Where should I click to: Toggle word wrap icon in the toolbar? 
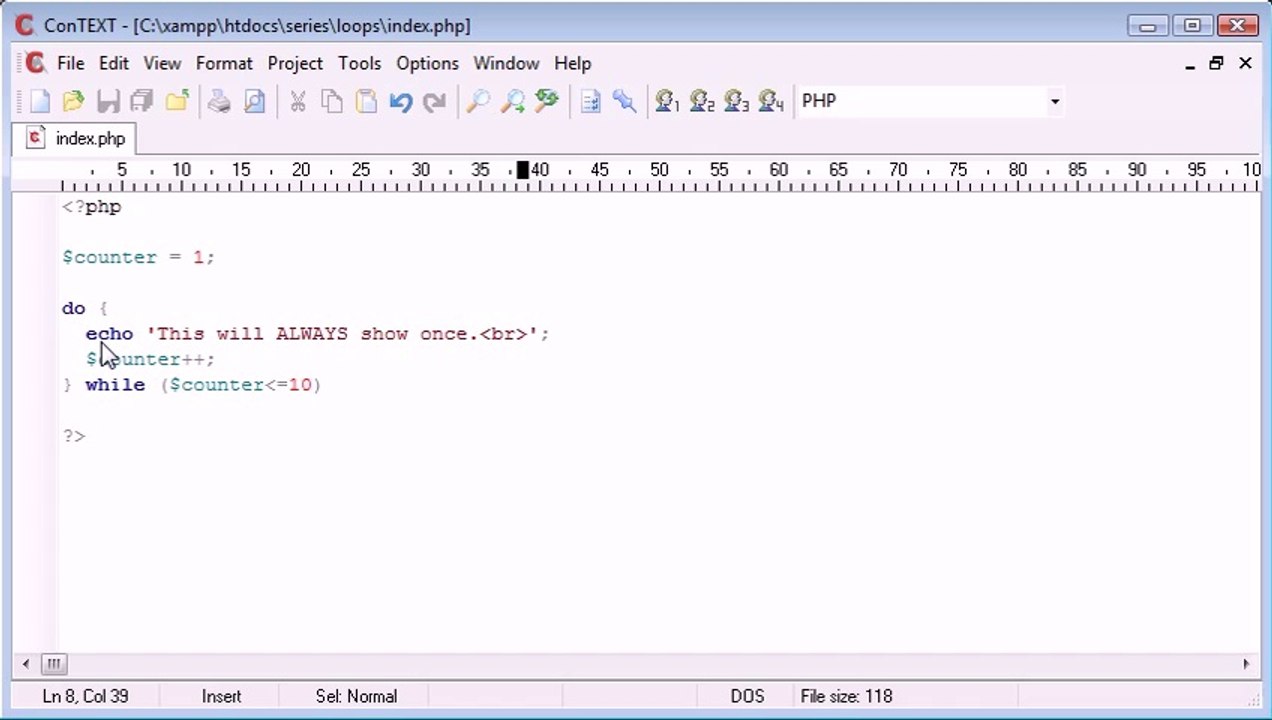coord(590,101)
